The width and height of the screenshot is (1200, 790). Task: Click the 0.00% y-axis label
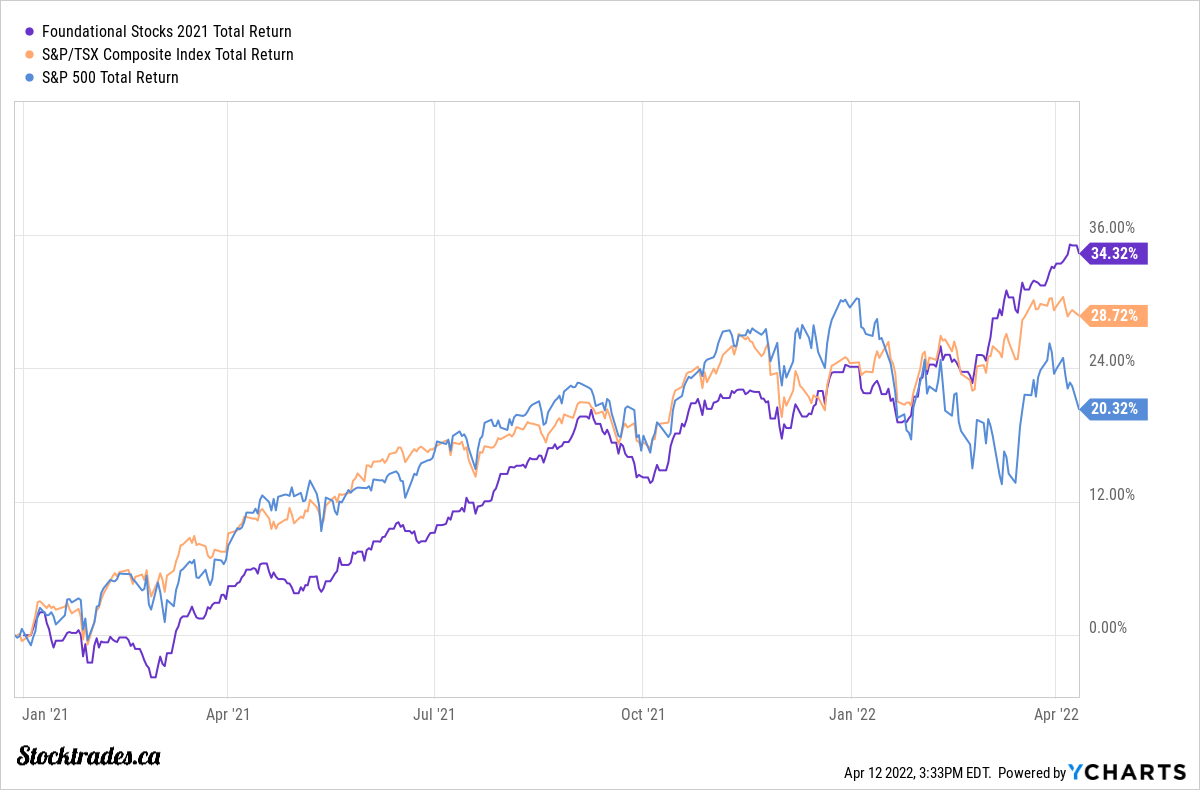click(x=1109, y=628)
